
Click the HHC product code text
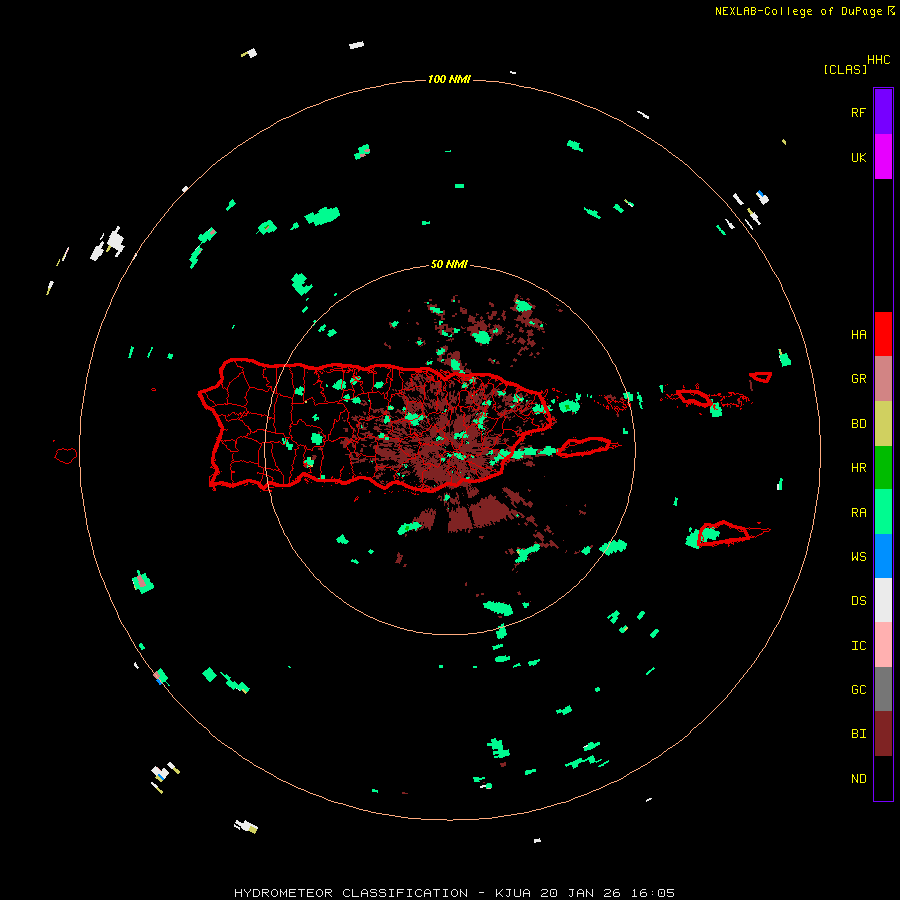[x=879, y=60]
